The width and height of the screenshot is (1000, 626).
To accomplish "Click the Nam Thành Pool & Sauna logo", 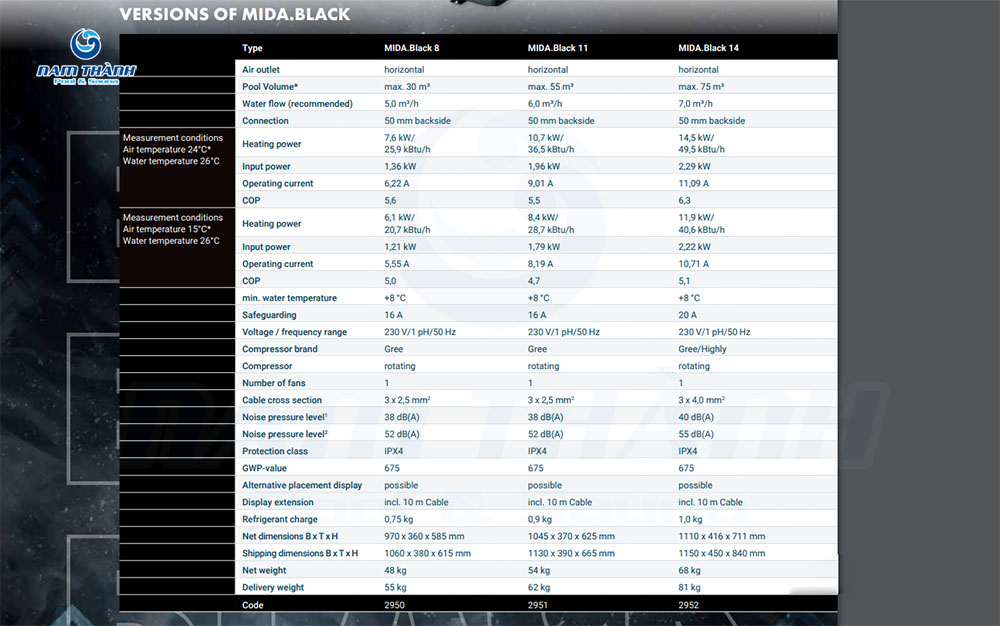I will (85, 57).
